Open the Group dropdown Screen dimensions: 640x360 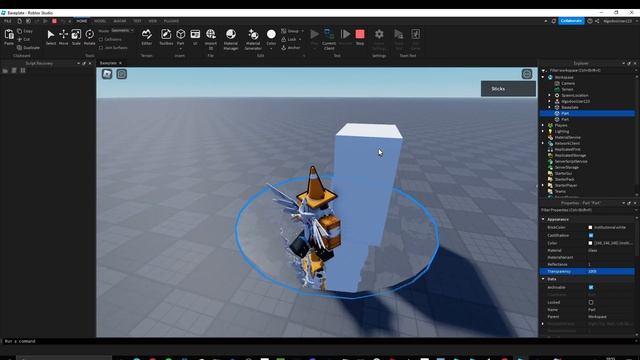pos(292,31)
